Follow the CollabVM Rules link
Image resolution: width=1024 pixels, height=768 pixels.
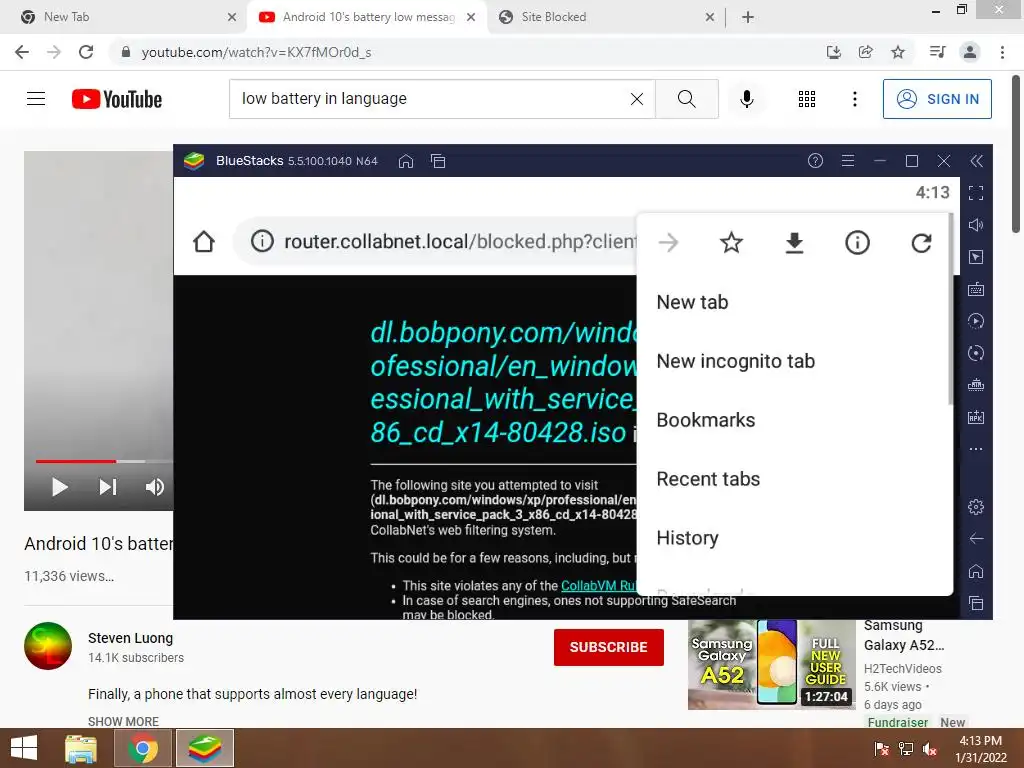pyautogui.click(x=598, y=586)
